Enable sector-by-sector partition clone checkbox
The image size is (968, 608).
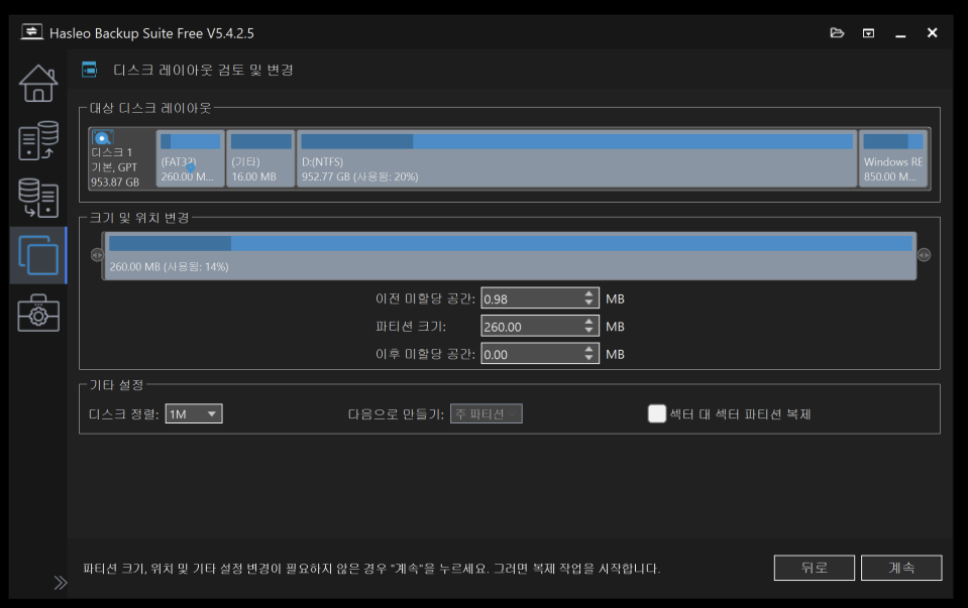[657, 414]
